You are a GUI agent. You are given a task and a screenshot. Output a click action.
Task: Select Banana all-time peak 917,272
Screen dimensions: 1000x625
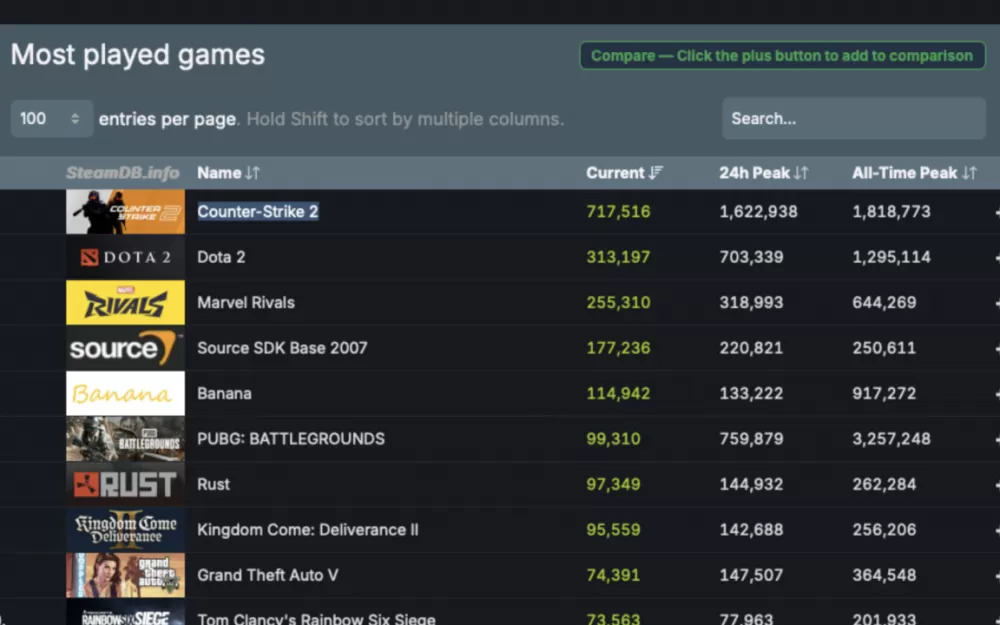coord(885,393)
